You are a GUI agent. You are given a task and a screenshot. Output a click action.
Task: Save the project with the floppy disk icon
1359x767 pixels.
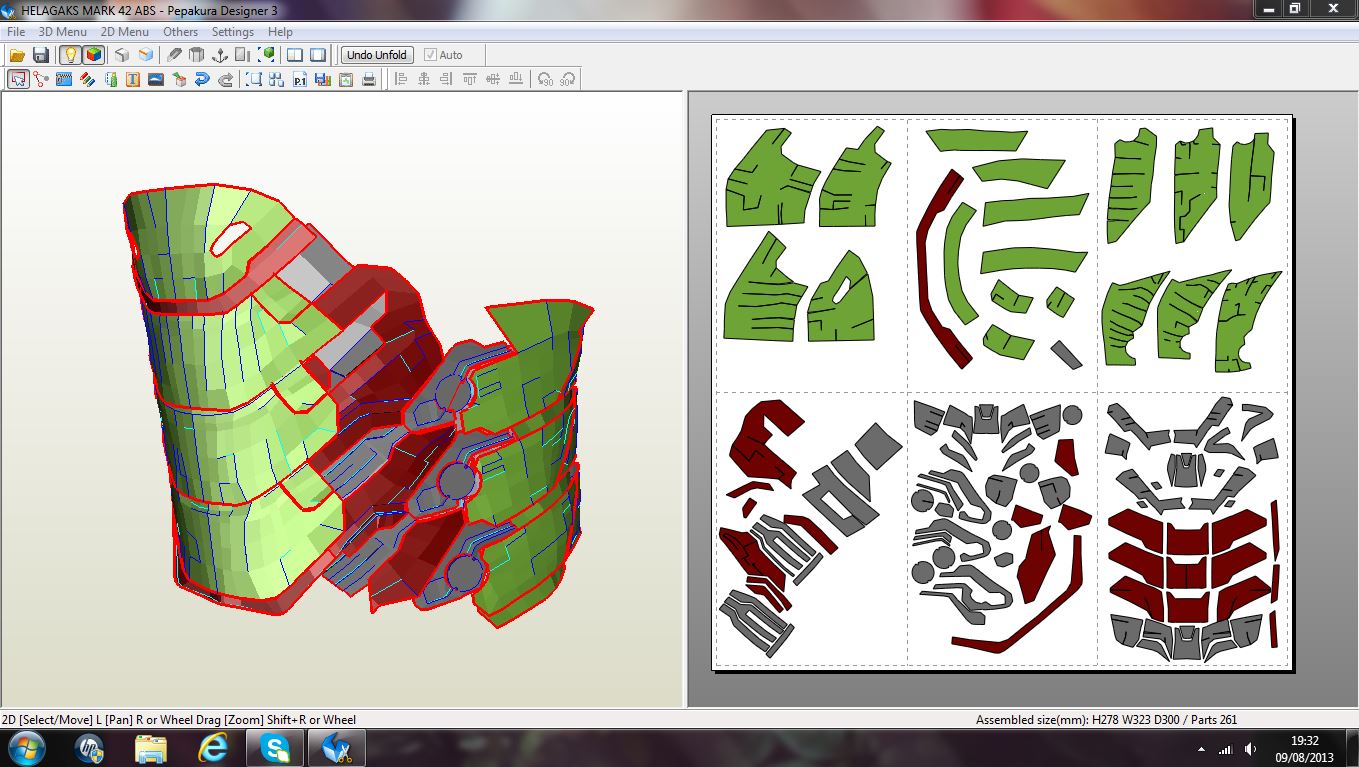41,55
